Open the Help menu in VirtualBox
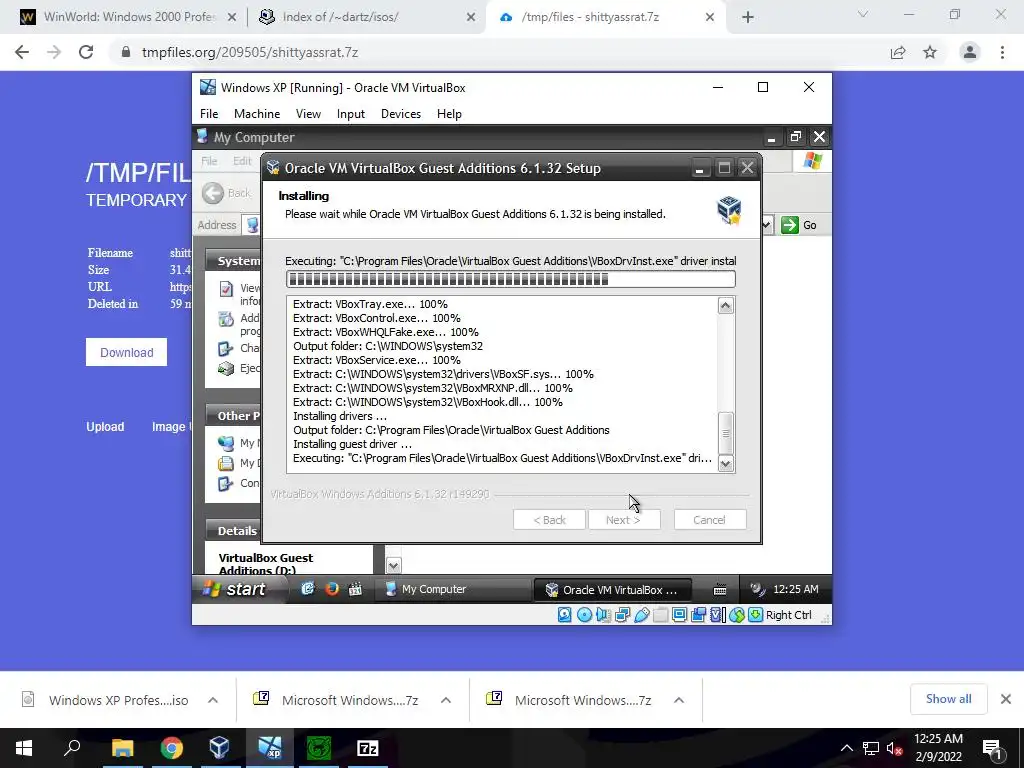 tap(449, 114)
